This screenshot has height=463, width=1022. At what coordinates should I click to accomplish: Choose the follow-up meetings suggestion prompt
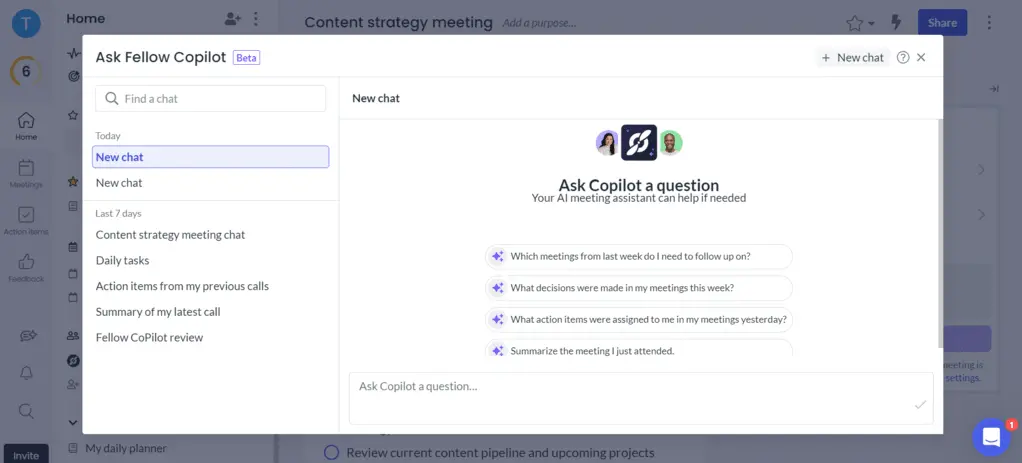638,256
